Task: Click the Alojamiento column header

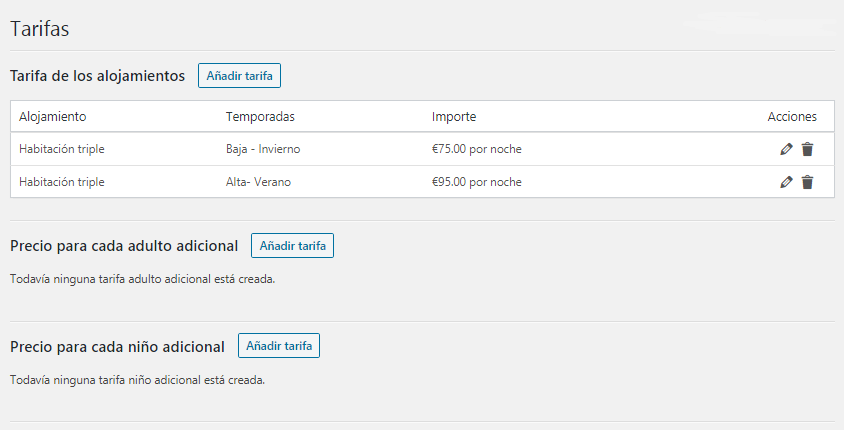Action: click(52, 117)
